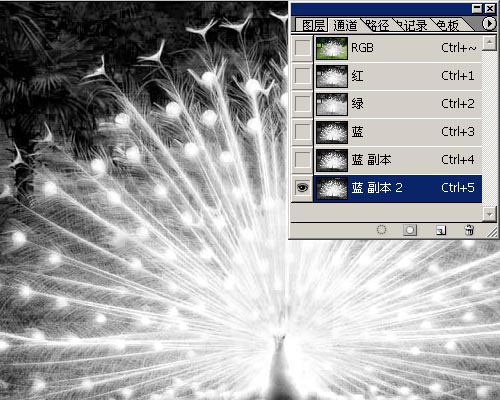Open the 历史记录 tab
Image resolution: width=500 pixels, height=400 pixels.
pos(412,25)
